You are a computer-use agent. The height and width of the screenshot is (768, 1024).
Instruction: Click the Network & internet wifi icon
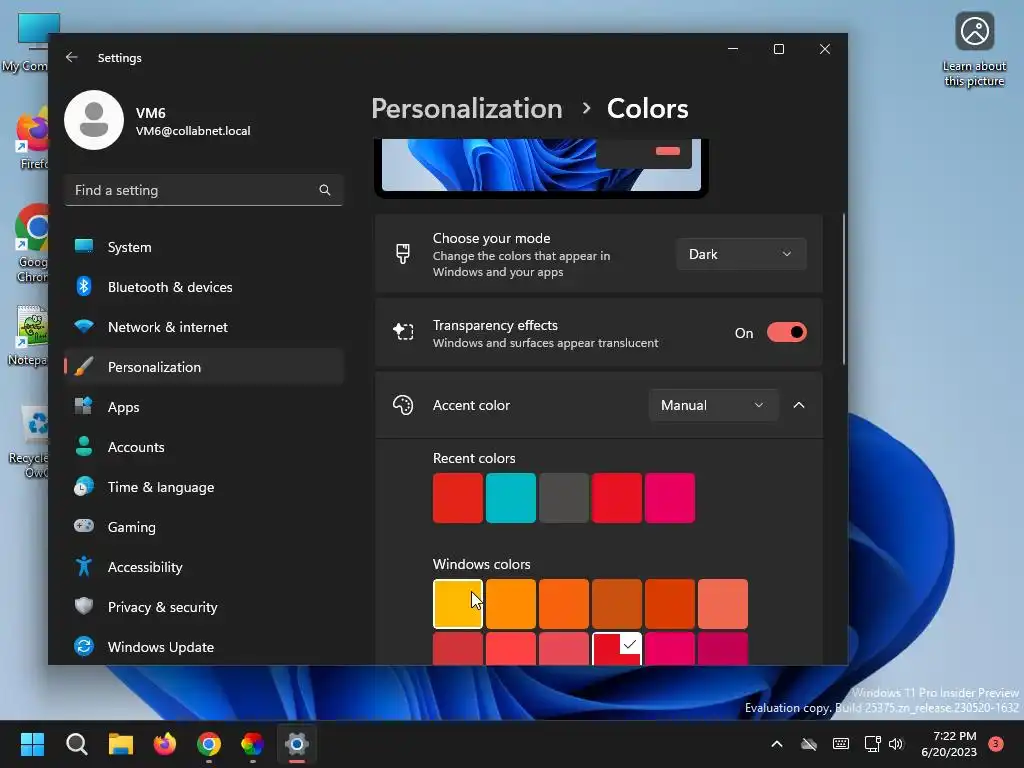click(84, 326)
